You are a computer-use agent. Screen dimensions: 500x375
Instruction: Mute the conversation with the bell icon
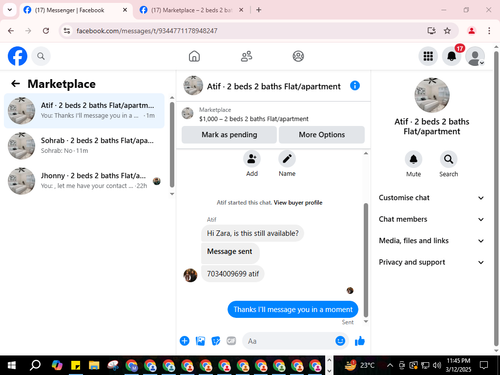(413, 159)
